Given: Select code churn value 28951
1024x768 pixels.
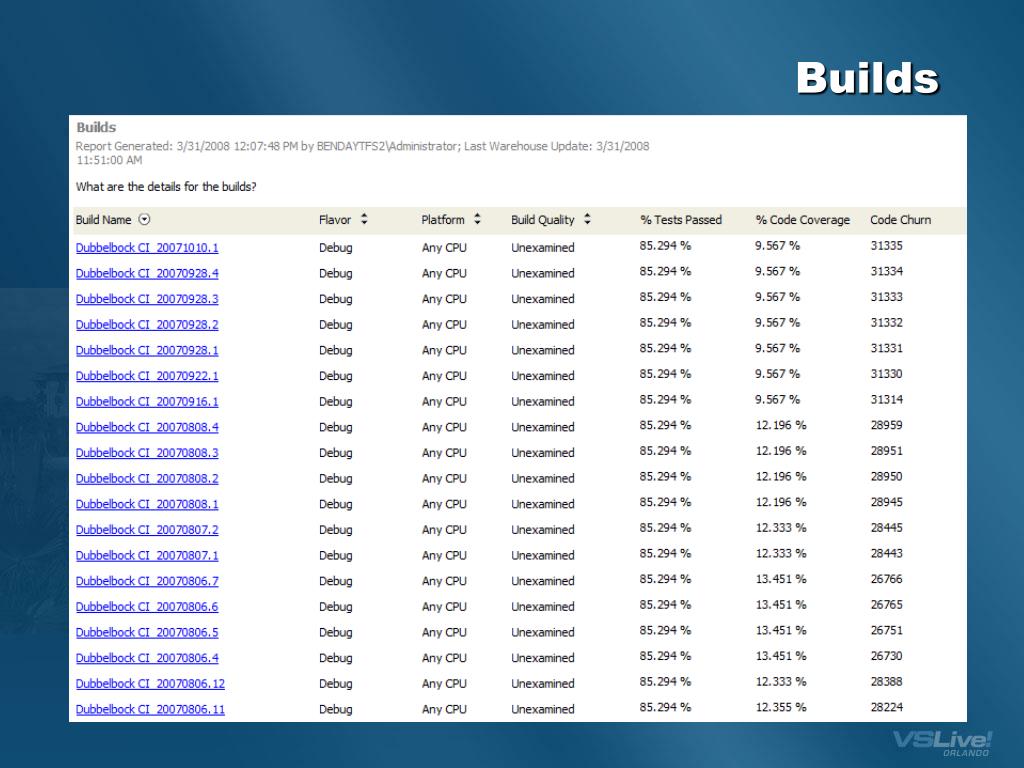Looking at the screenshot, I should coord(886,451).
